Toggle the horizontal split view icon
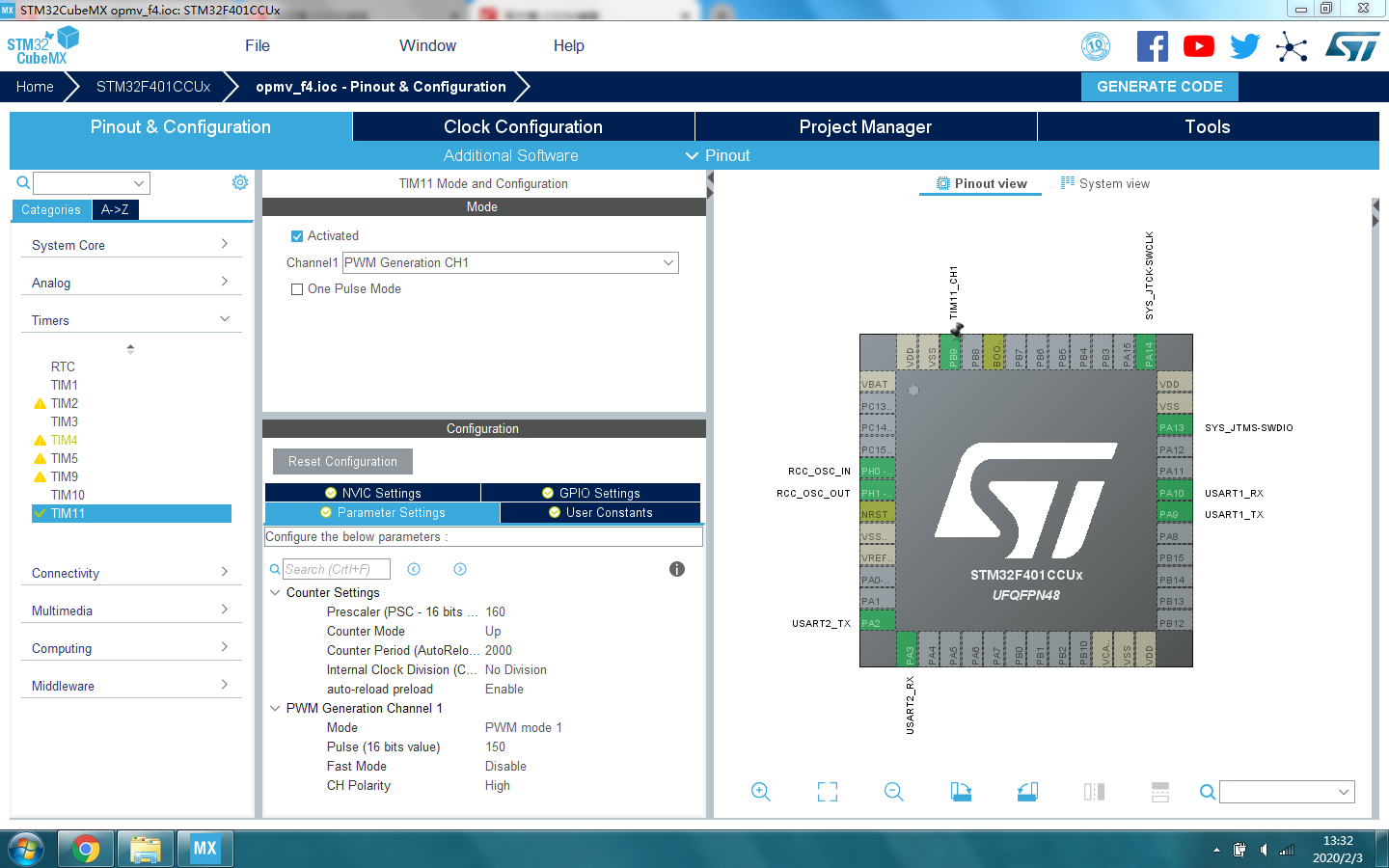Screen dimensions: 1389x868 coord(1160,792)
